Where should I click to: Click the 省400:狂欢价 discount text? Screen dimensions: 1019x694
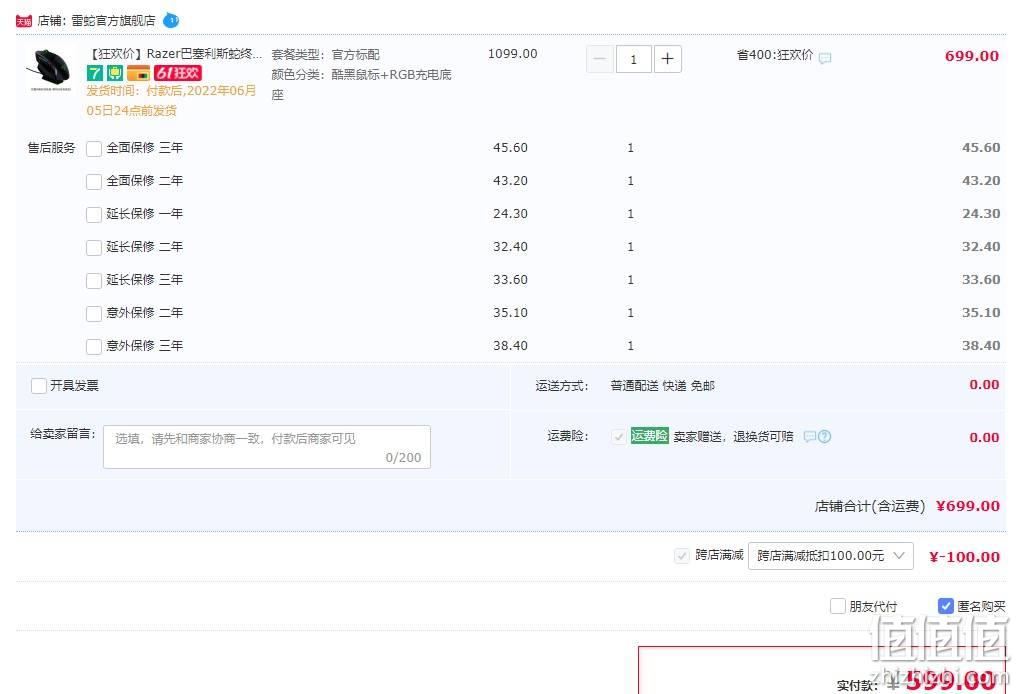775,55
